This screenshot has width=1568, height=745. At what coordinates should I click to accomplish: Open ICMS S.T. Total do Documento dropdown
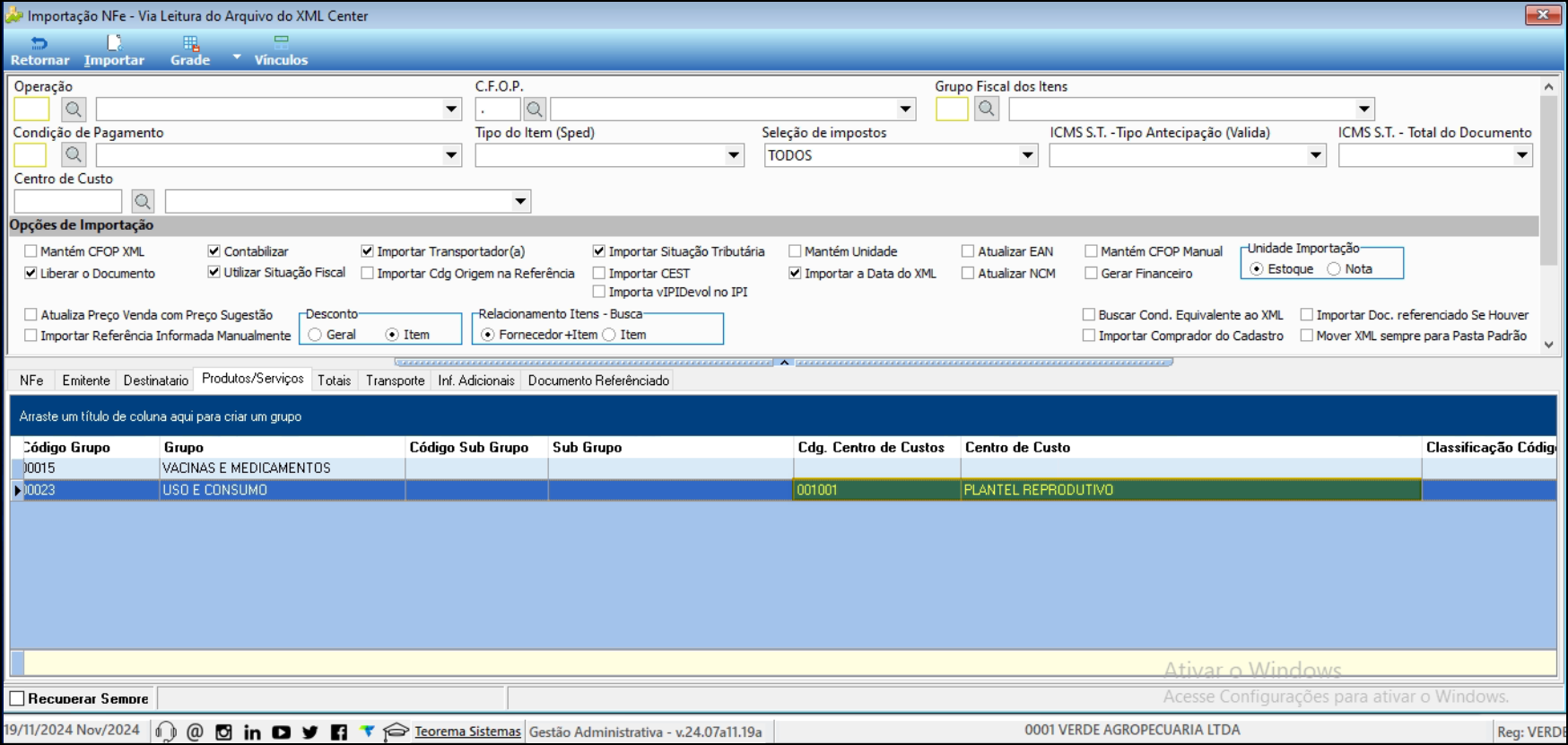(1522, 155)
